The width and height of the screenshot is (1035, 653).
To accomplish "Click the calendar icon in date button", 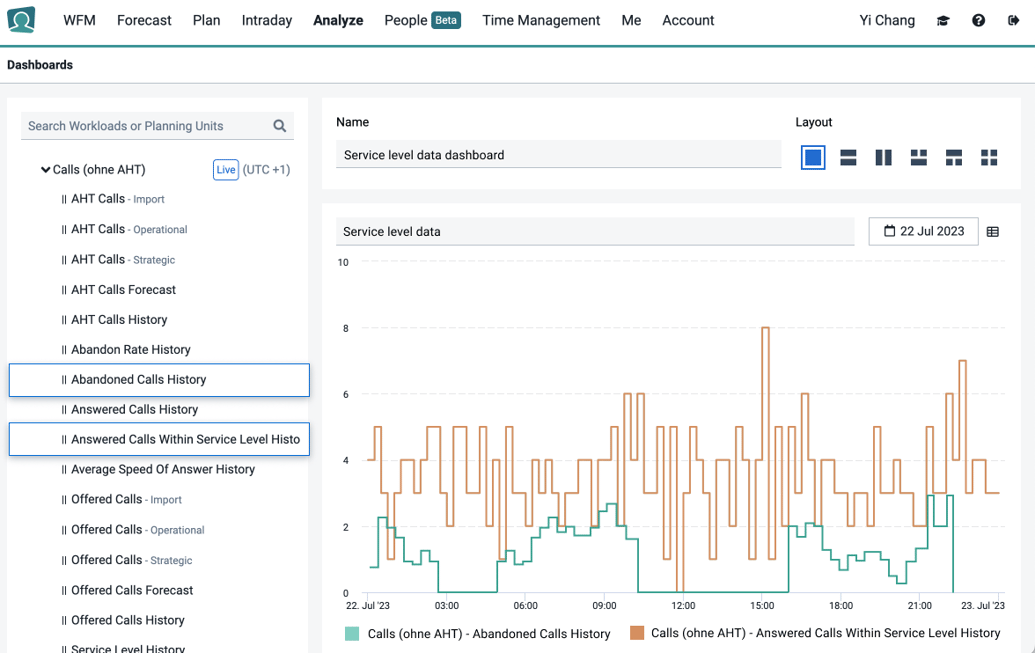I will click(889, 231).
